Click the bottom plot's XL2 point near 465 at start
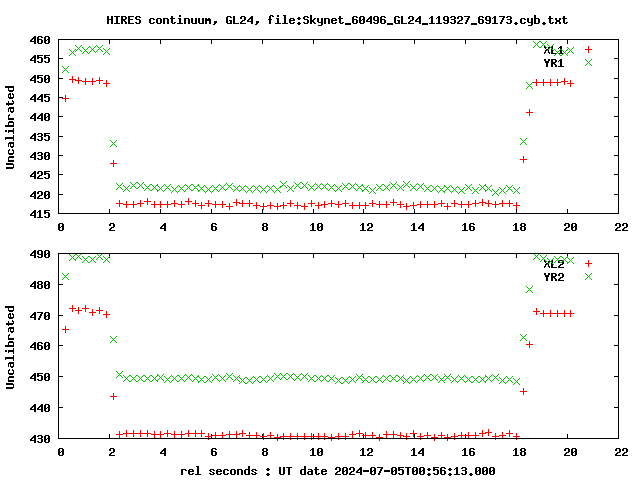The height and width of the screenshot is (480, 640). tap(65, 329)
